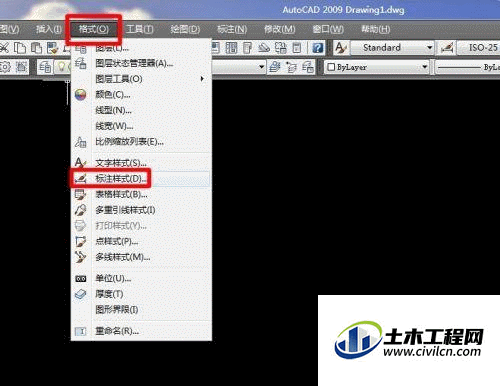Screen dimensions: 500x386
Task: Click the Copy icon in the toolbar
Action: (x=20, y=48)
